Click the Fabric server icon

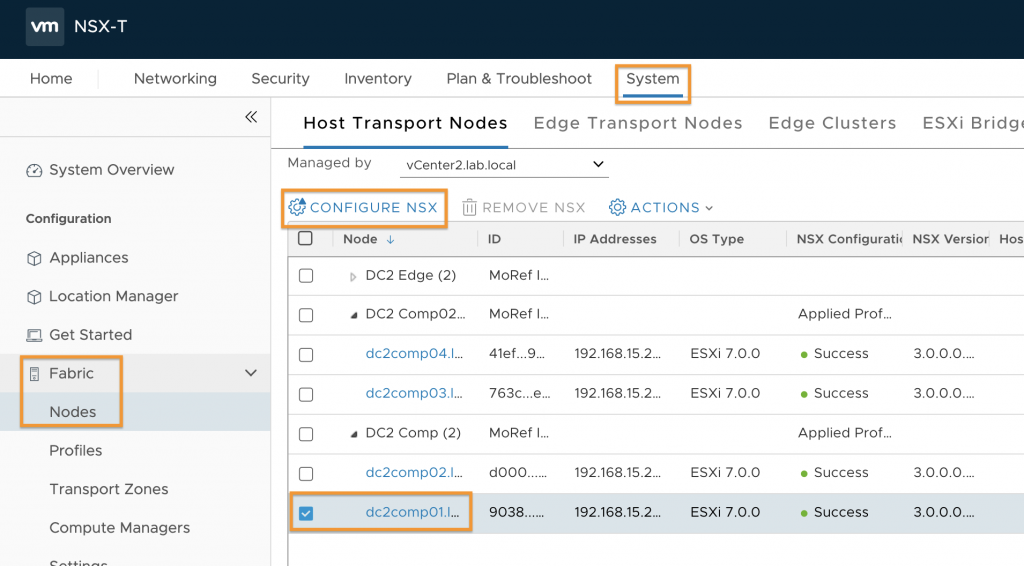[x=34, y=373]
